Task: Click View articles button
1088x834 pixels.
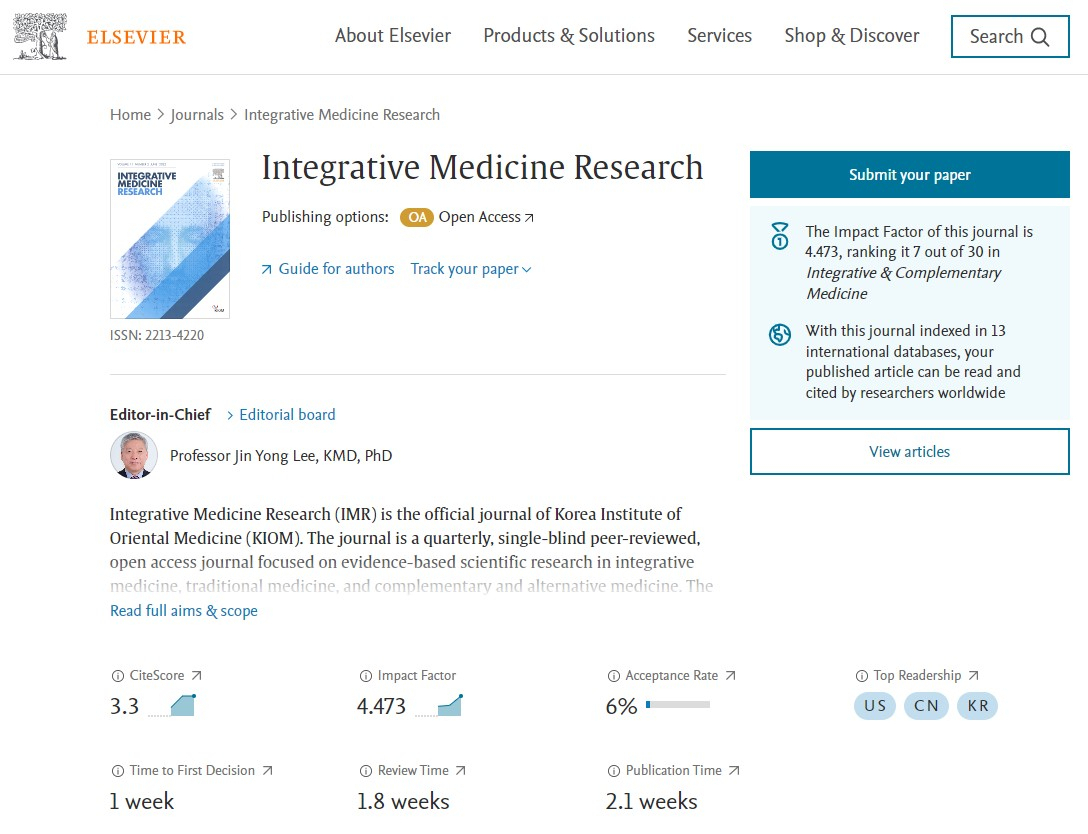Action: [x=910, y=452]
